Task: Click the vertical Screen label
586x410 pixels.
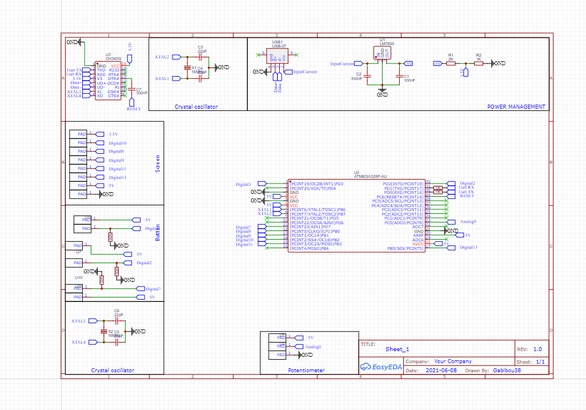Action: point(157,163)
